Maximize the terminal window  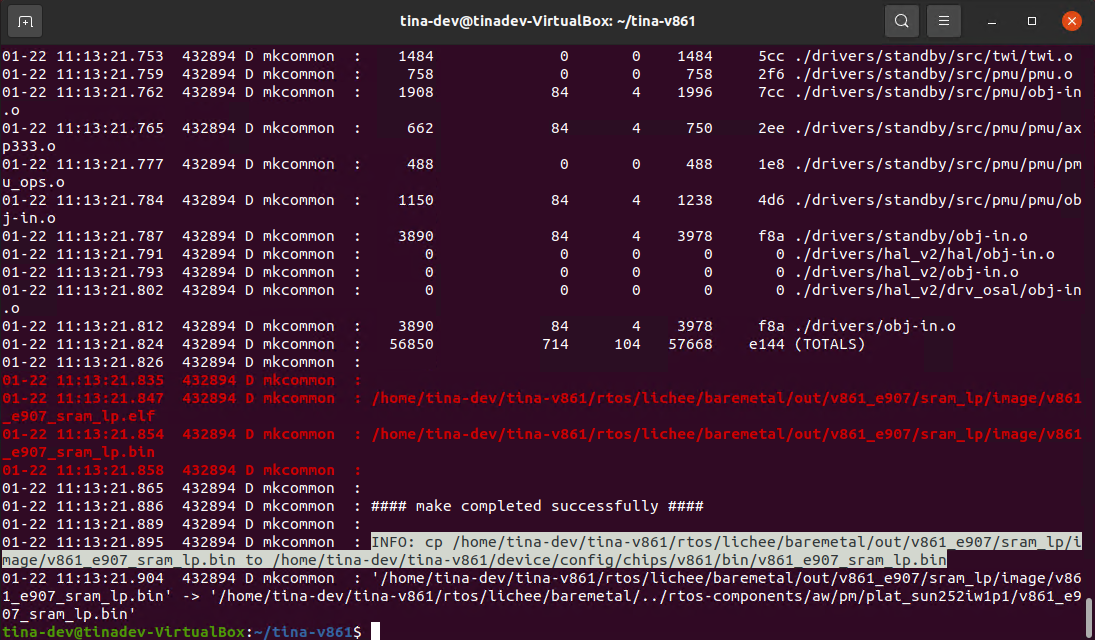point(1032,21)
